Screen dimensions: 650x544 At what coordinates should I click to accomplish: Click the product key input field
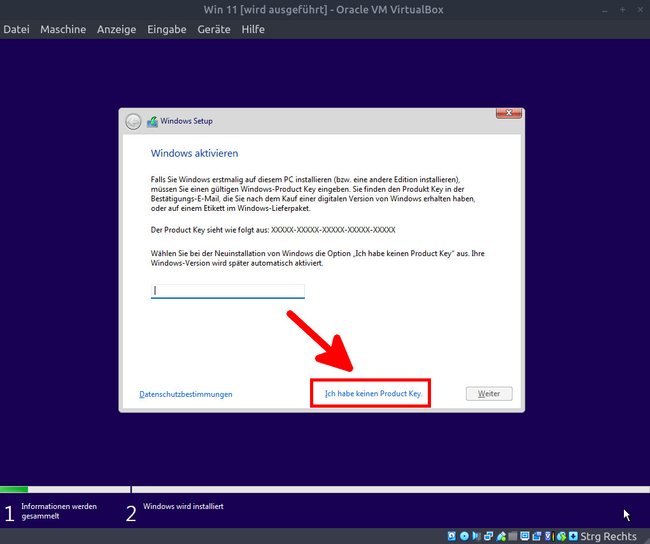[228, 291]
